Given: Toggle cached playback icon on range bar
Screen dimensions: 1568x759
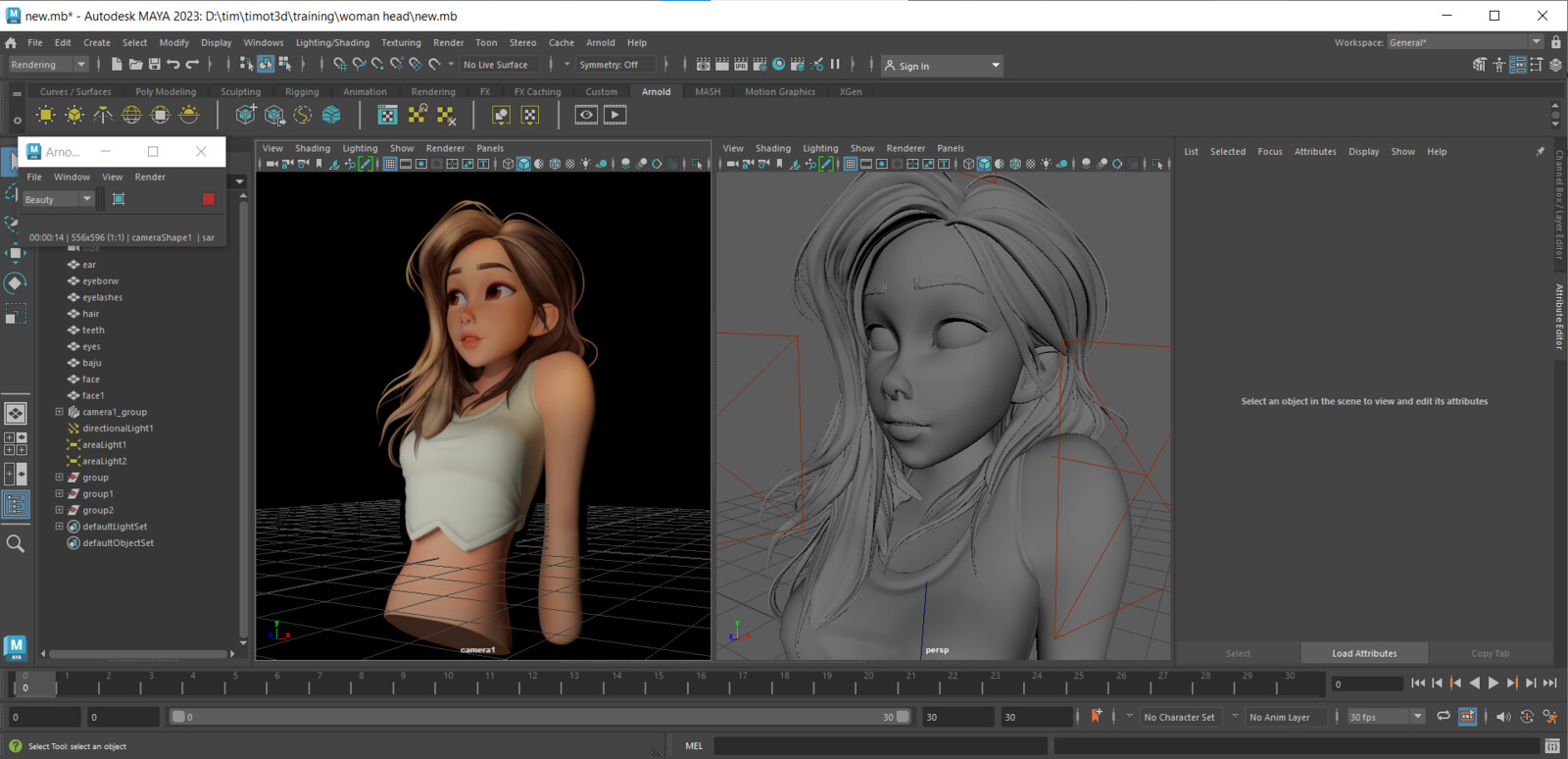Looking at the screenshot, I should pyautogui.click(x=1467, y=717).
